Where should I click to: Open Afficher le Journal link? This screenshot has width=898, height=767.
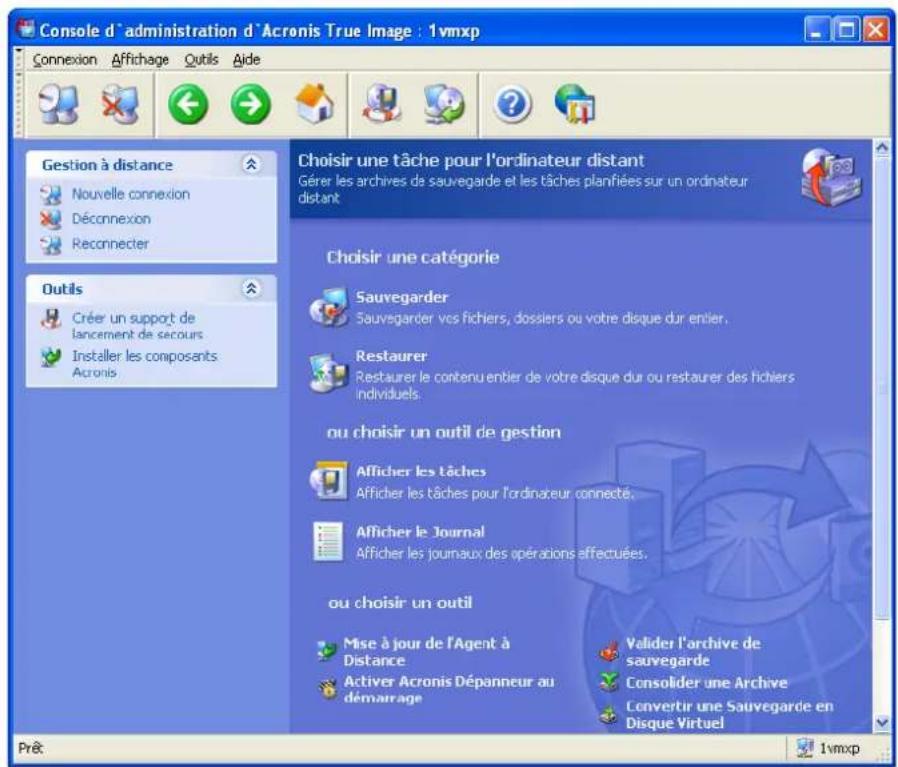pos(420,532)
